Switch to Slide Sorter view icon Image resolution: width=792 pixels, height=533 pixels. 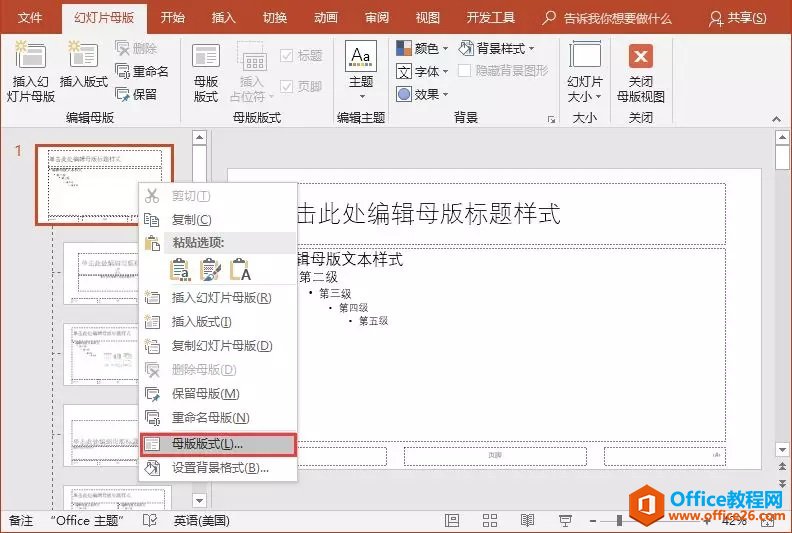click(489, 520)
